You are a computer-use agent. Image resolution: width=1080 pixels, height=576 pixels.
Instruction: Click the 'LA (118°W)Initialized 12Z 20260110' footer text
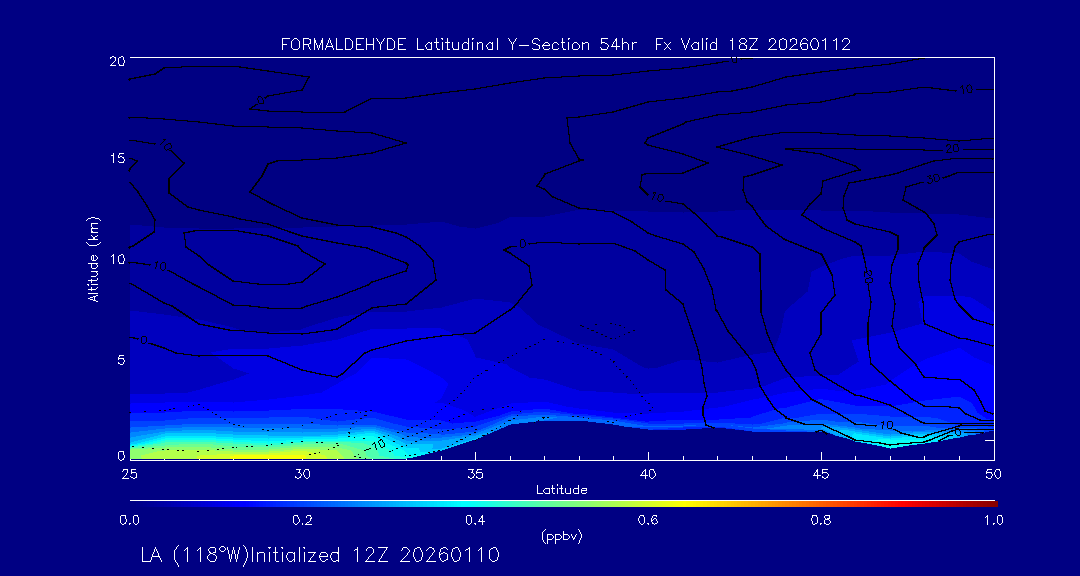[320, 555]
